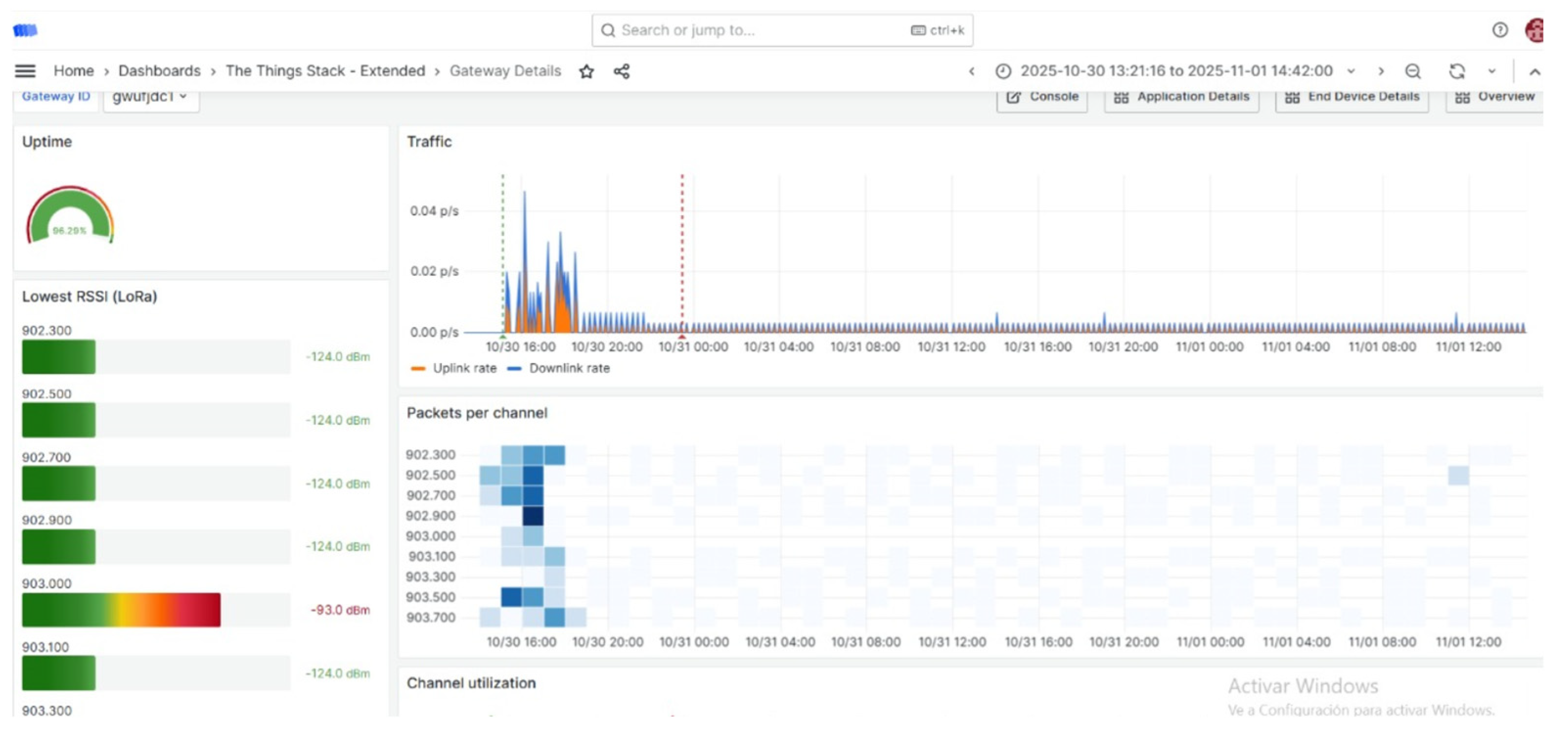Focus the Search or jump to field
This screenshot has width=1568, height=753.
(x=782, y=30)
